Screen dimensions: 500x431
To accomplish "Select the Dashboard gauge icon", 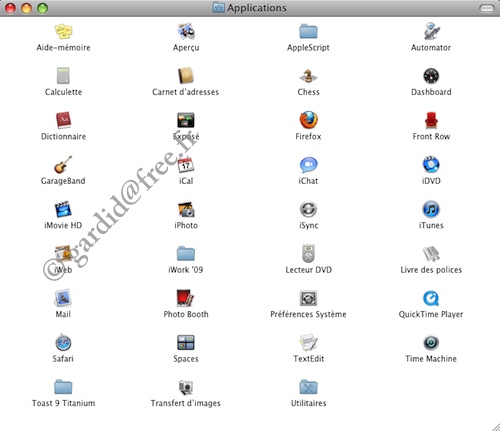I will click(x=431, y=76).
